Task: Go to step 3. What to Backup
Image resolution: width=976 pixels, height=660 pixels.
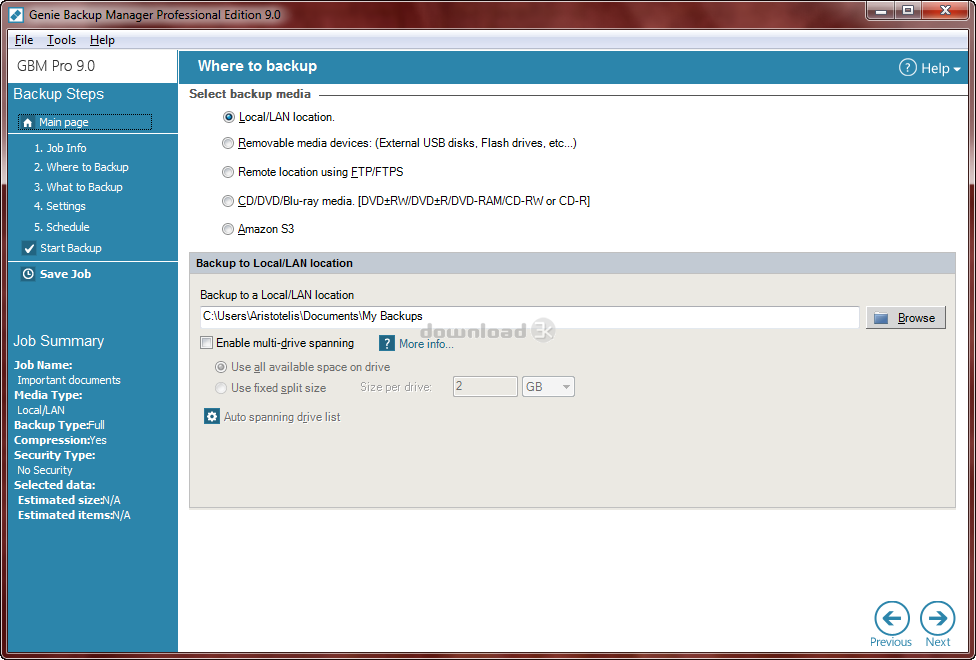Action: pos(78,187)
